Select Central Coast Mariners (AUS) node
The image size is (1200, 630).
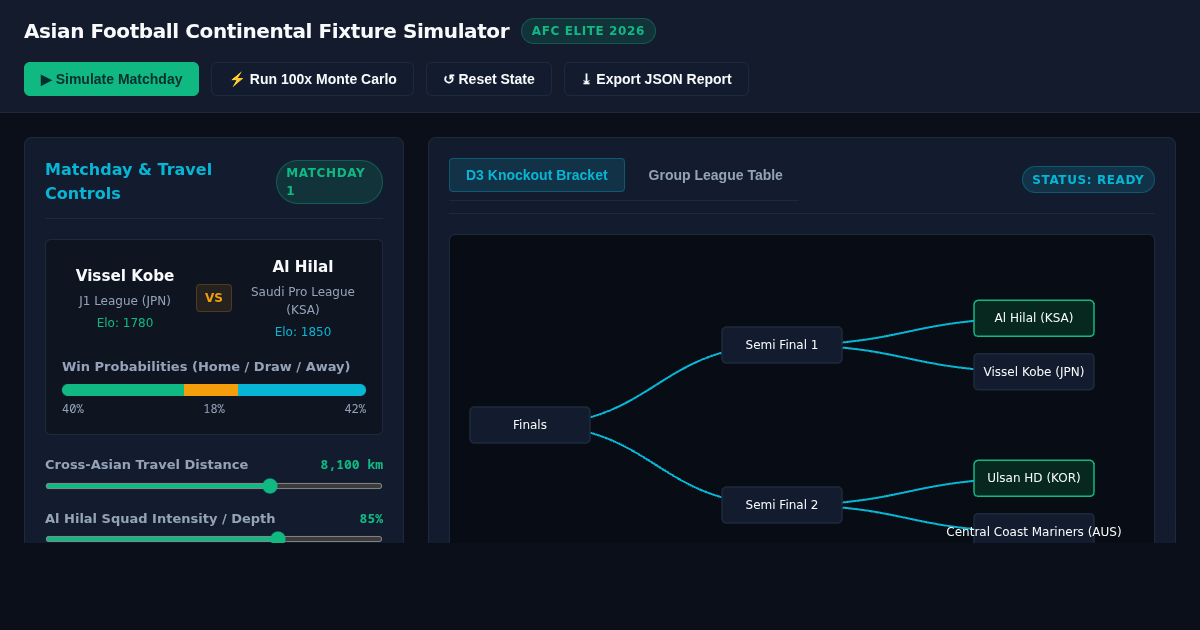[1034, 531]
